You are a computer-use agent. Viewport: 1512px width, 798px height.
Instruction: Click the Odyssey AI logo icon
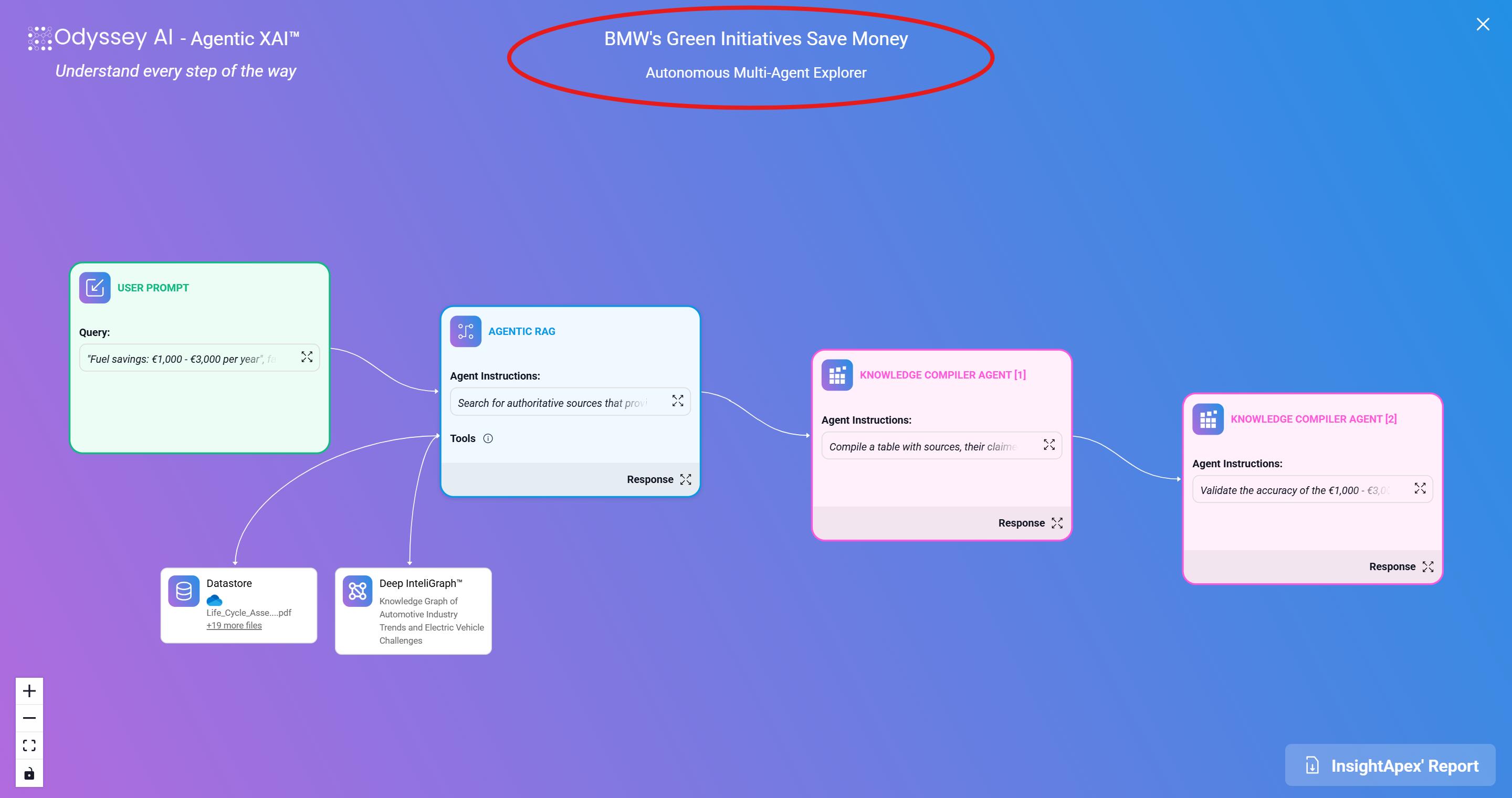pos(40,38)
